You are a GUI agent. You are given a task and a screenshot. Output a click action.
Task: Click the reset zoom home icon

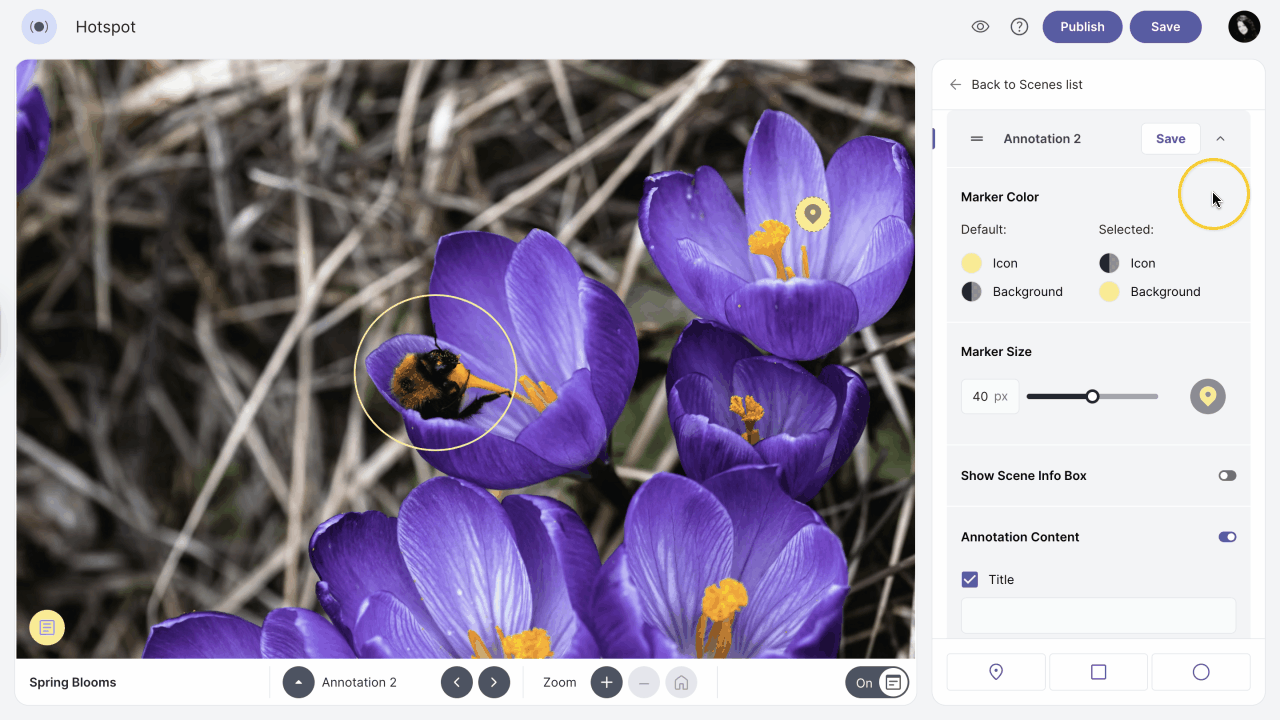(x=681, y=683)
